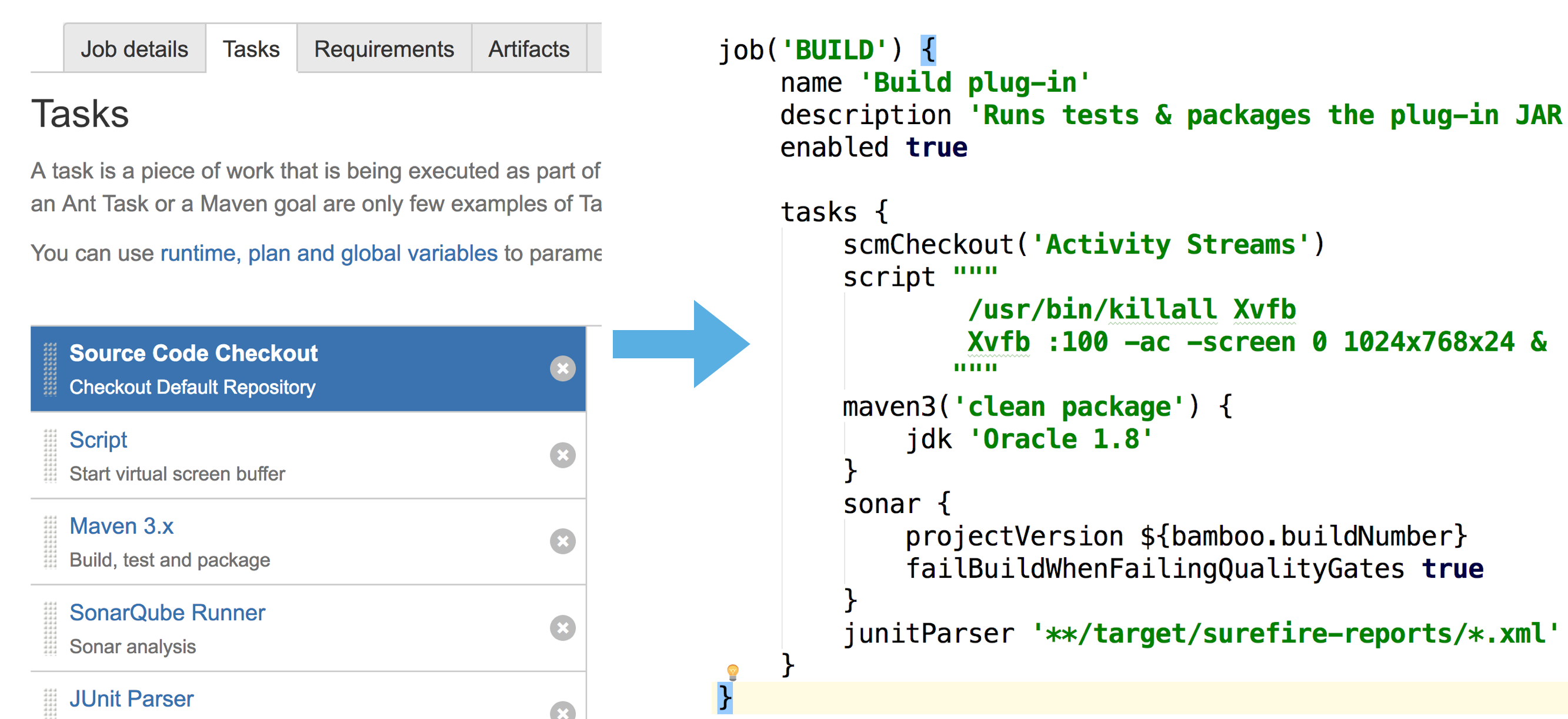Open the Requirements tab
Viewport: 1568px width, 719px height.
383,49
